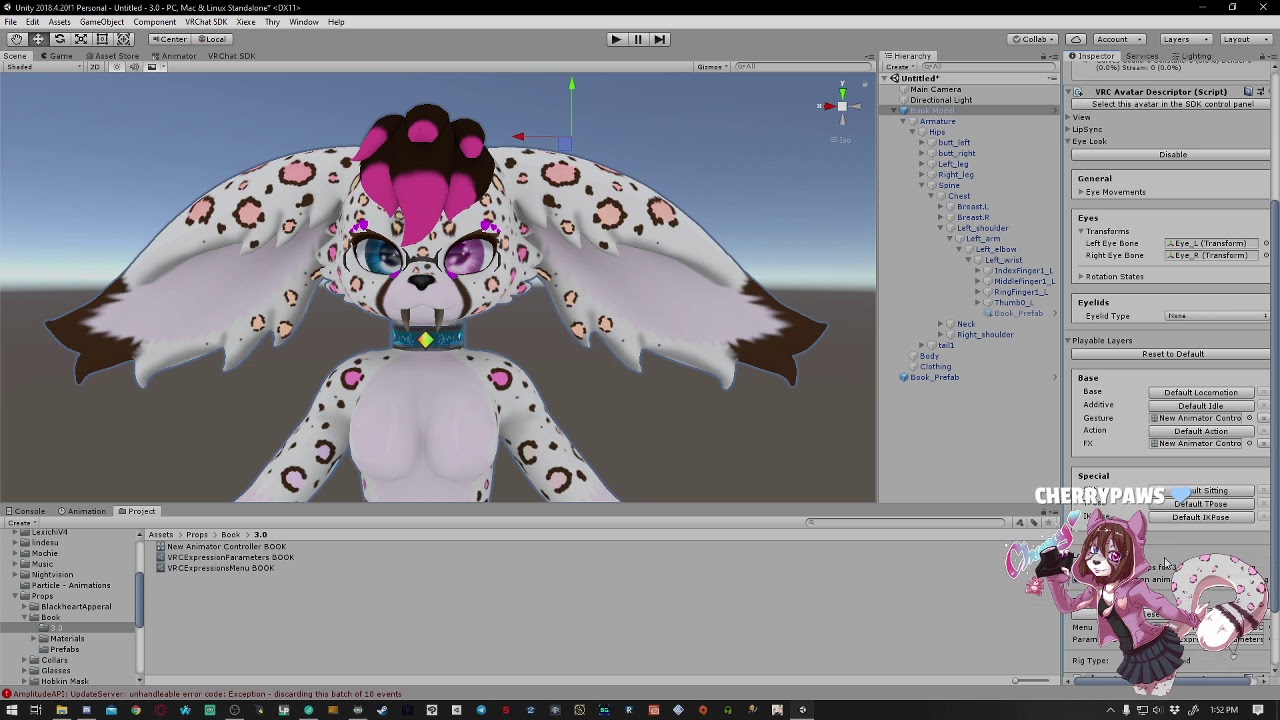Select Main Camera in Hierarchy

[935, 90]
